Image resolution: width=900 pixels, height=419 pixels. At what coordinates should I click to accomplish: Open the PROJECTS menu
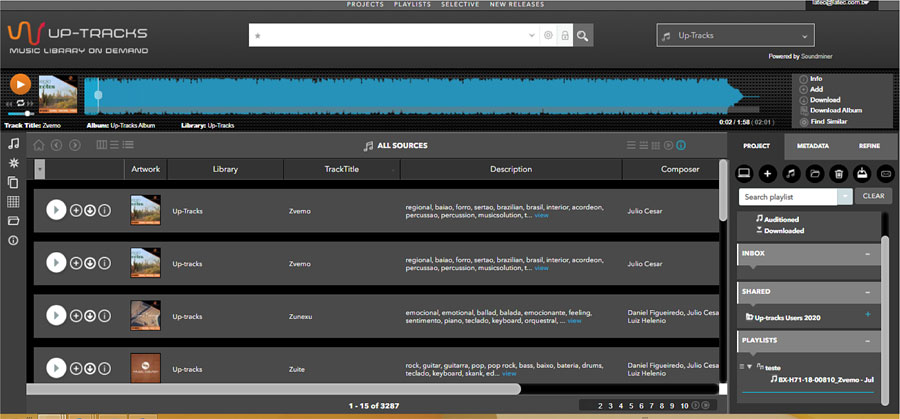point(365,5)
